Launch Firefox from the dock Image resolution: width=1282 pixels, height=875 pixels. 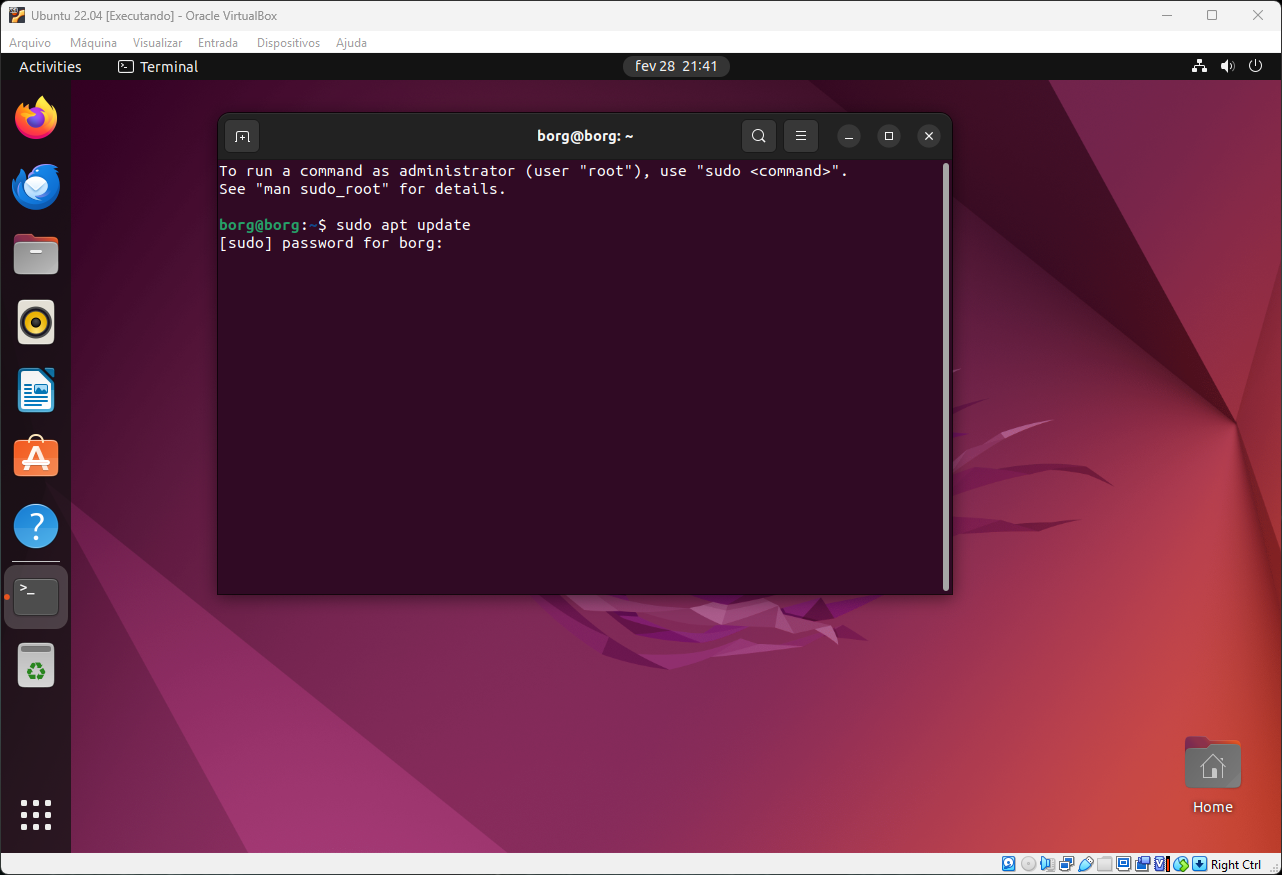36,119
